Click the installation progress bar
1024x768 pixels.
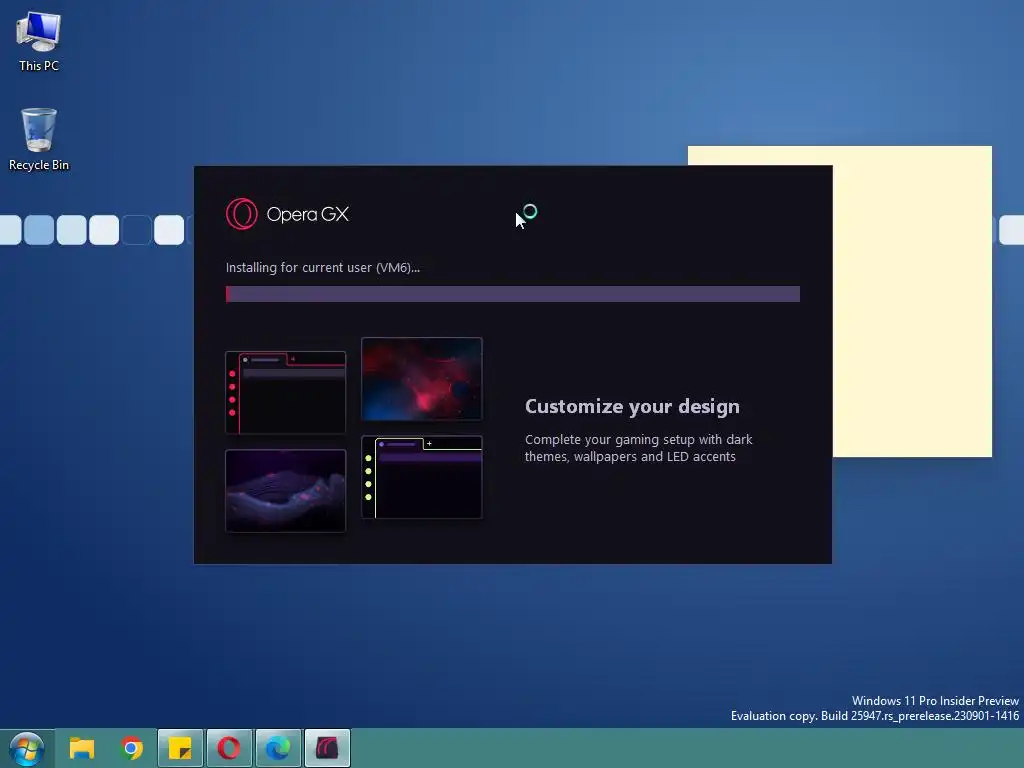(513, 294)
